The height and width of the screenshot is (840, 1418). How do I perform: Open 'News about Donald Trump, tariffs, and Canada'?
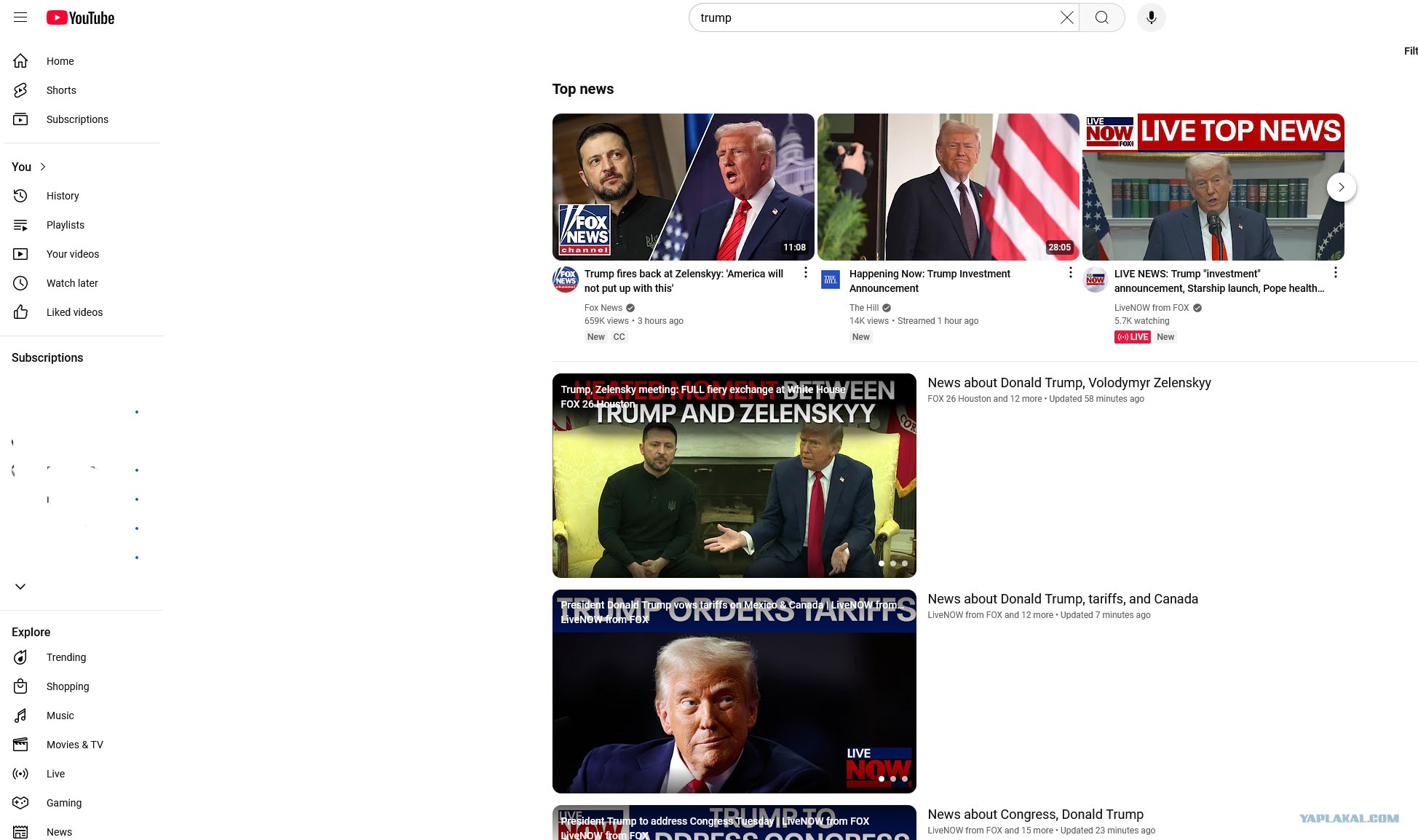(x=1063, y=599)
